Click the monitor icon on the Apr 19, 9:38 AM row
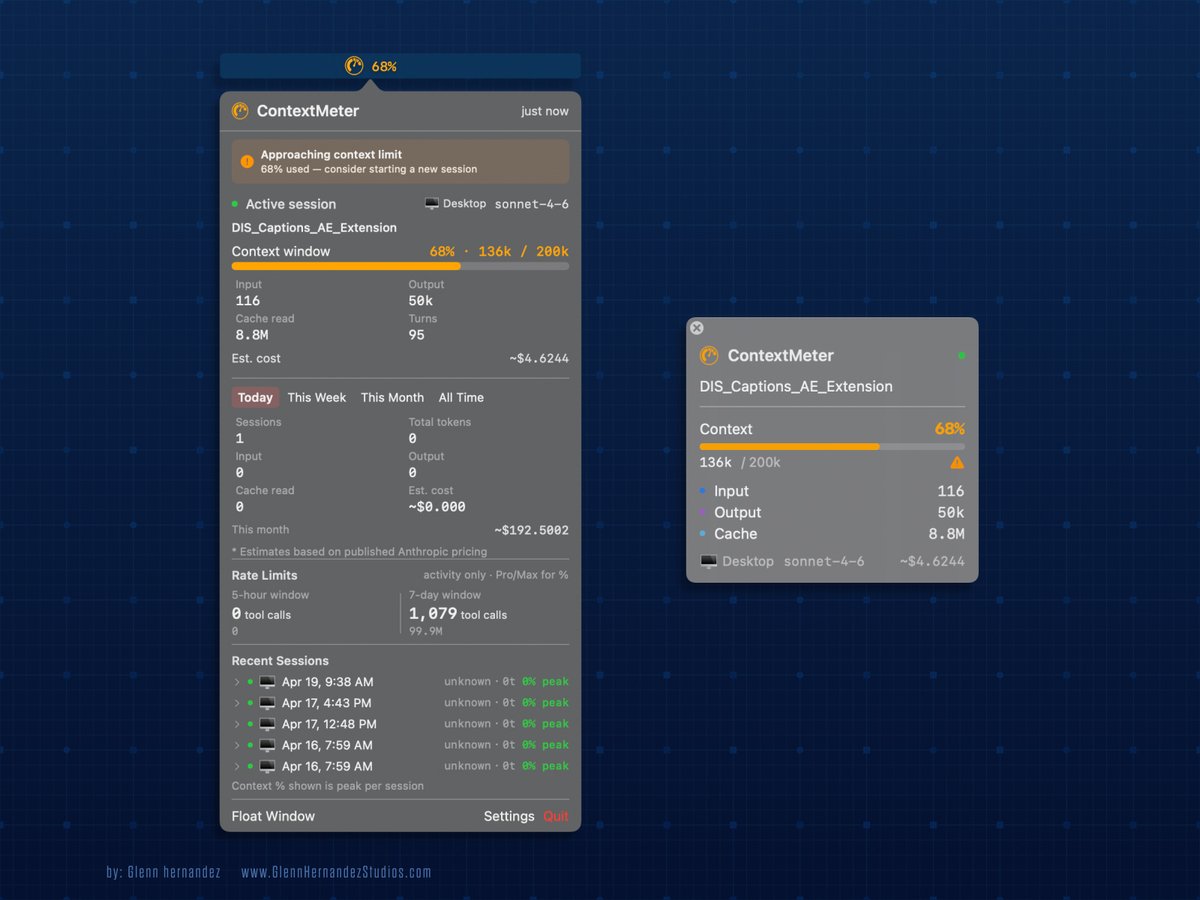The height and width of the screenshot is (900, 1200). point(267,682)
